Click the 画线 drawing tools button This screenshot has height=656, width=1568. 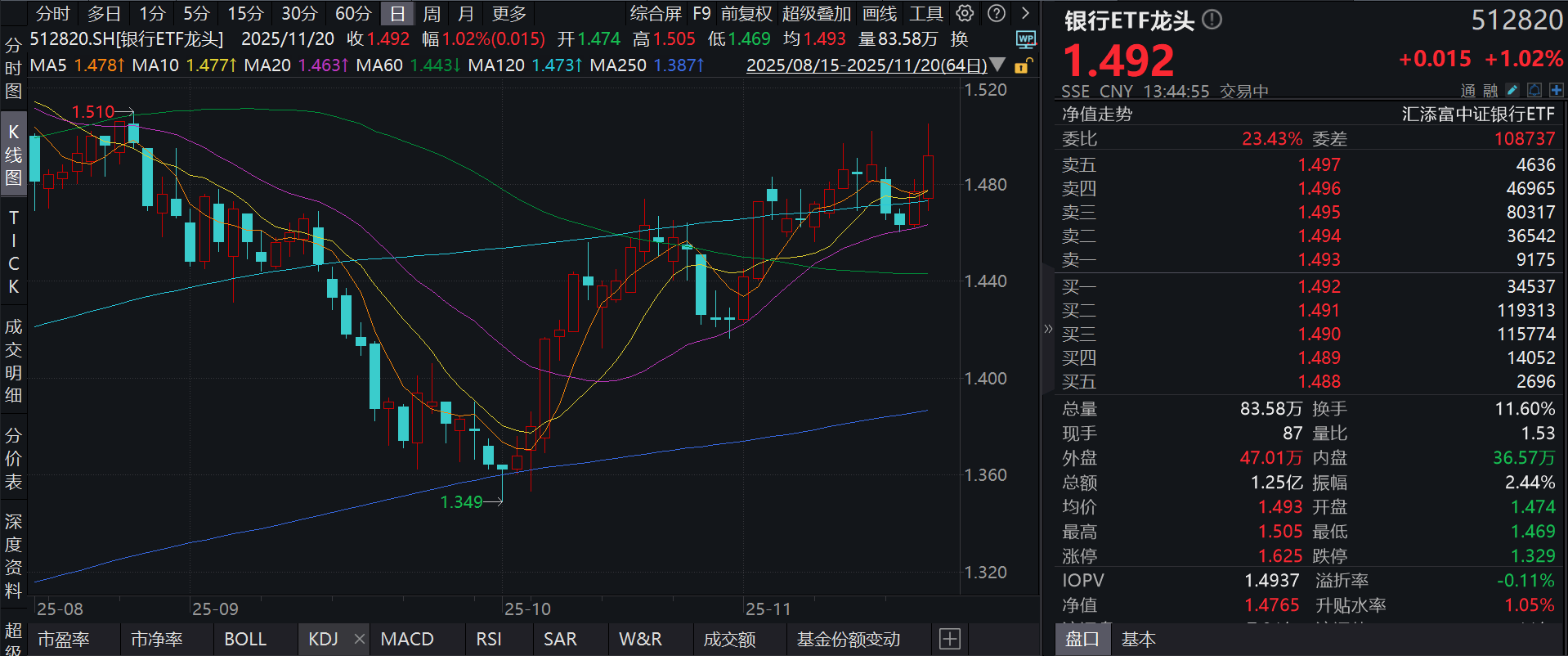coord(879,14)
